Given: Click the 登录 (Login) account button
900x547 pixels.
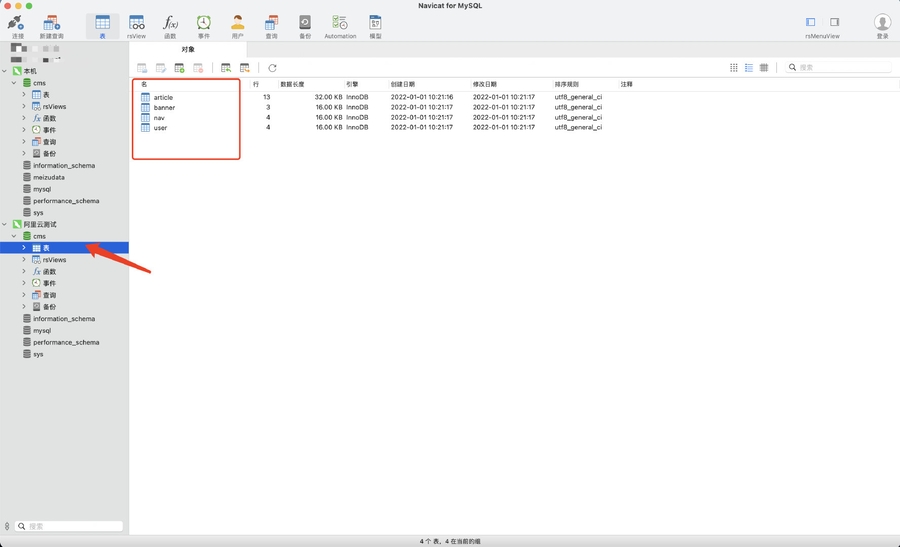Looking at the screenshot, I should coord(882,24).
